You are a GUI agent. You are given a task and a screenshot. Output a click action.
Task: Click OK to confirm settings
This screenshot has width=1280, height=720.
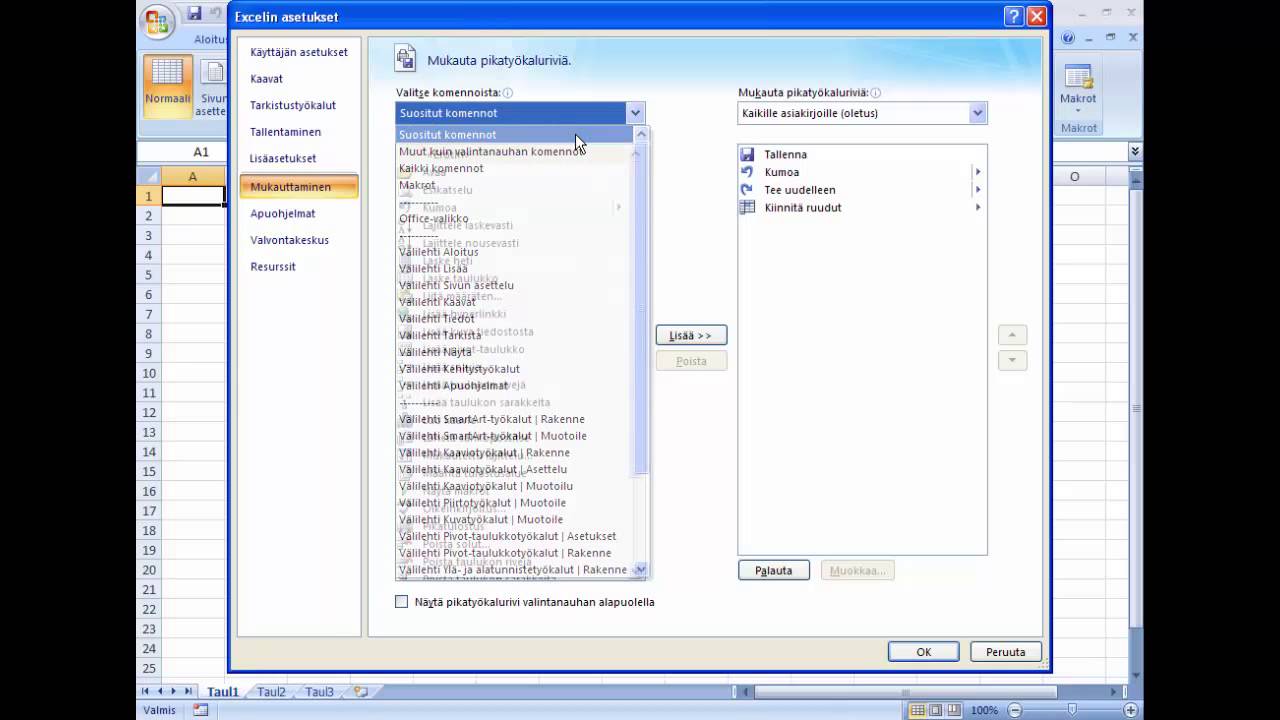click(x=924, y=652)
